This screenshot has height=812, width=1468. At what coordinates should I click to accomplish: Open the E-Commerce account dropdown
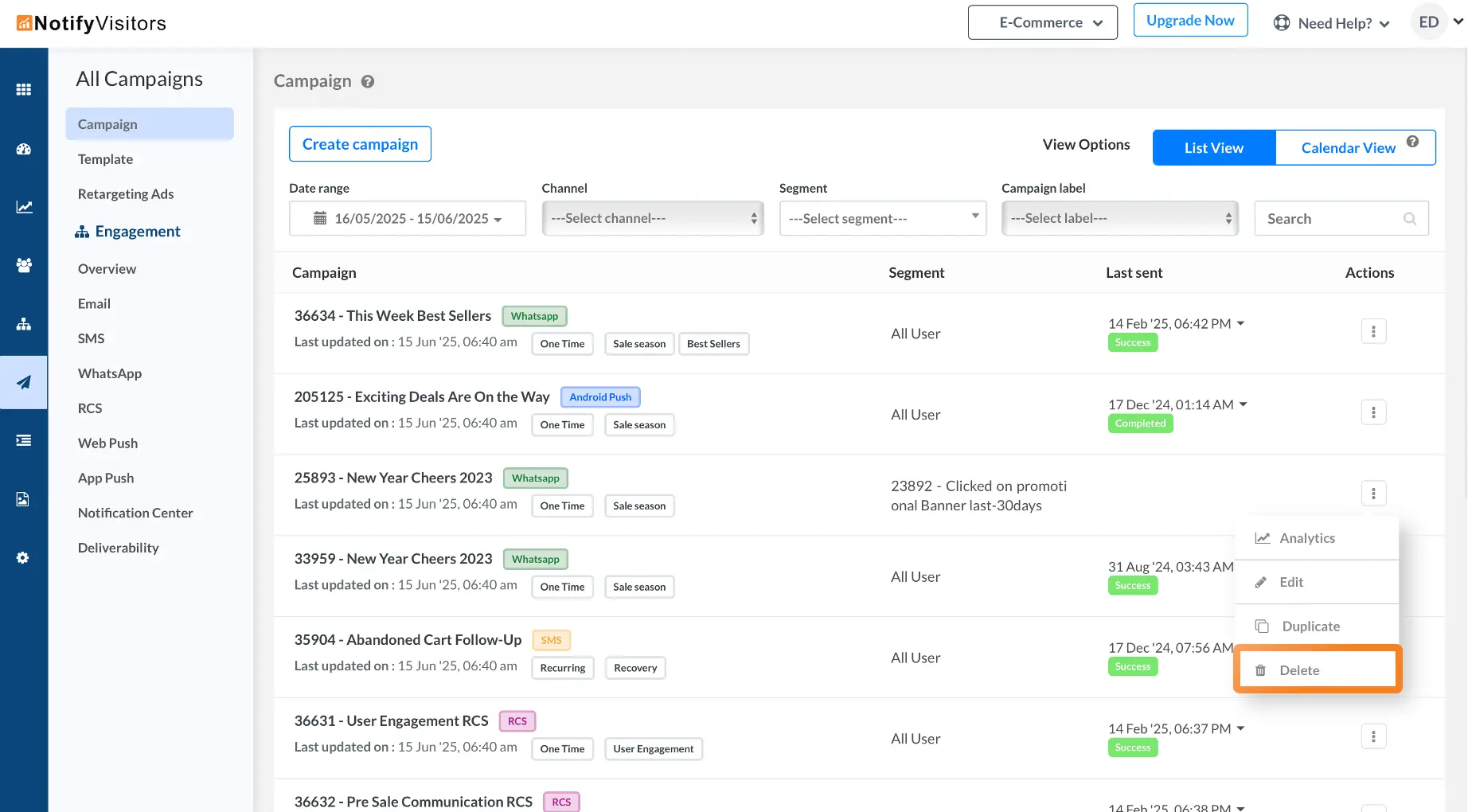1042,22
